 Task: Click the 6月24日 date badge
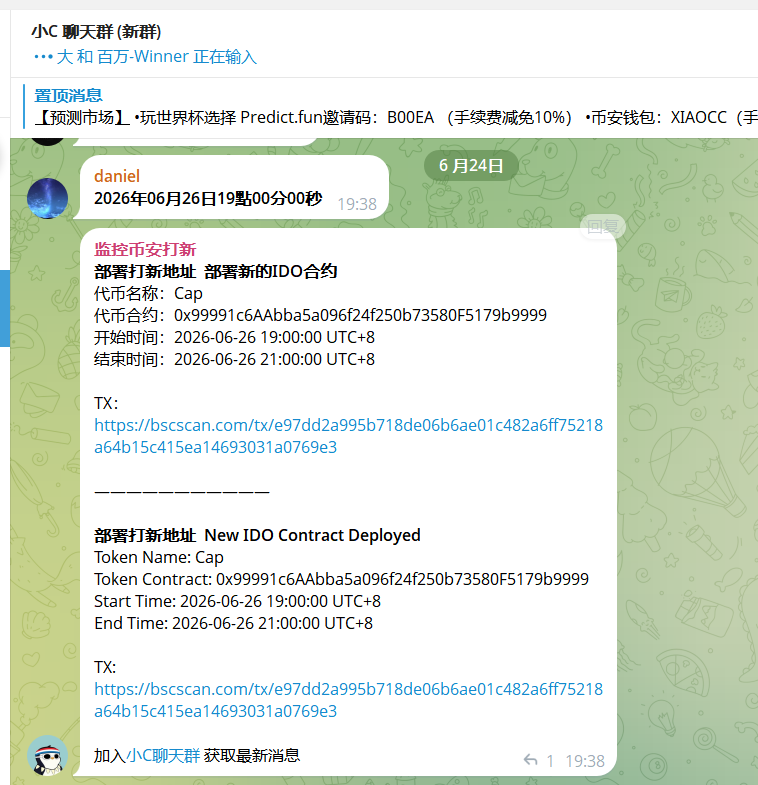coord(471,166)
